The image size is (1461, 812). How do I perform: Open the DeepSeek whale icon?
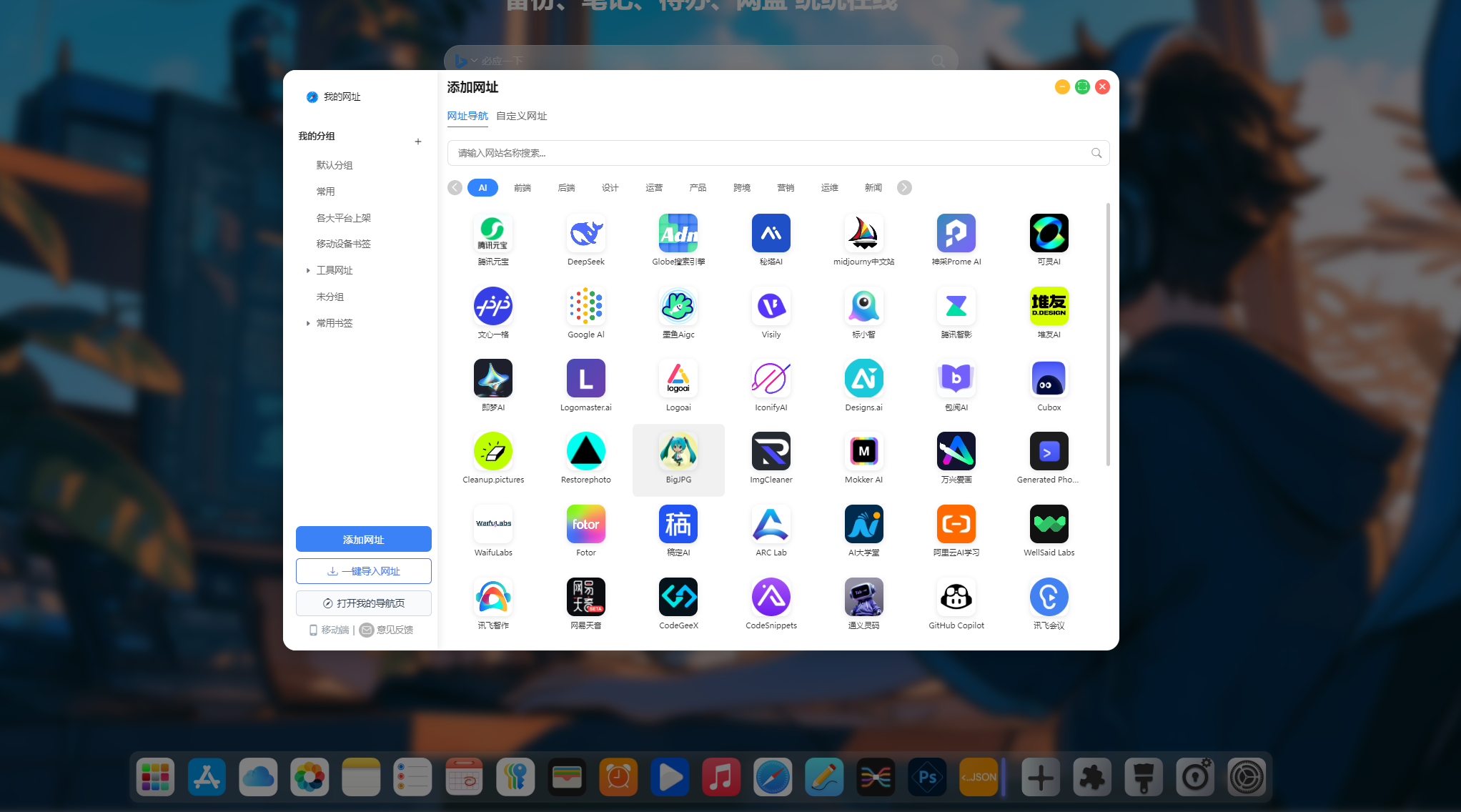pos(586,233)
